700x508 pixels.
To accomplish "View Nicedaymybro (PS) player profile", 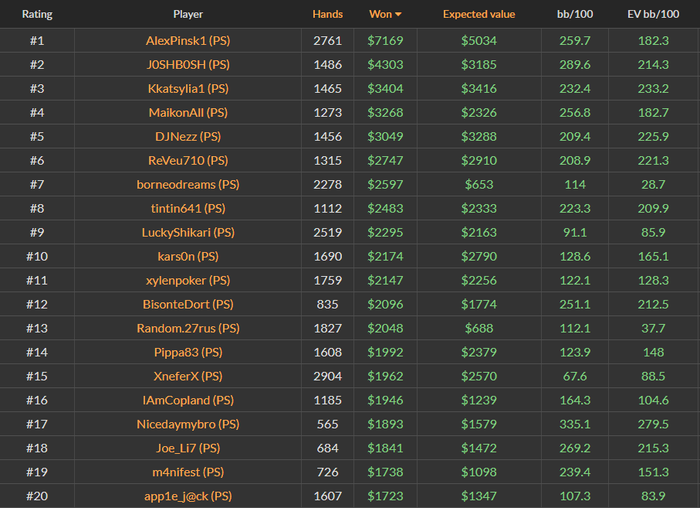I will (x=188, y=424).
